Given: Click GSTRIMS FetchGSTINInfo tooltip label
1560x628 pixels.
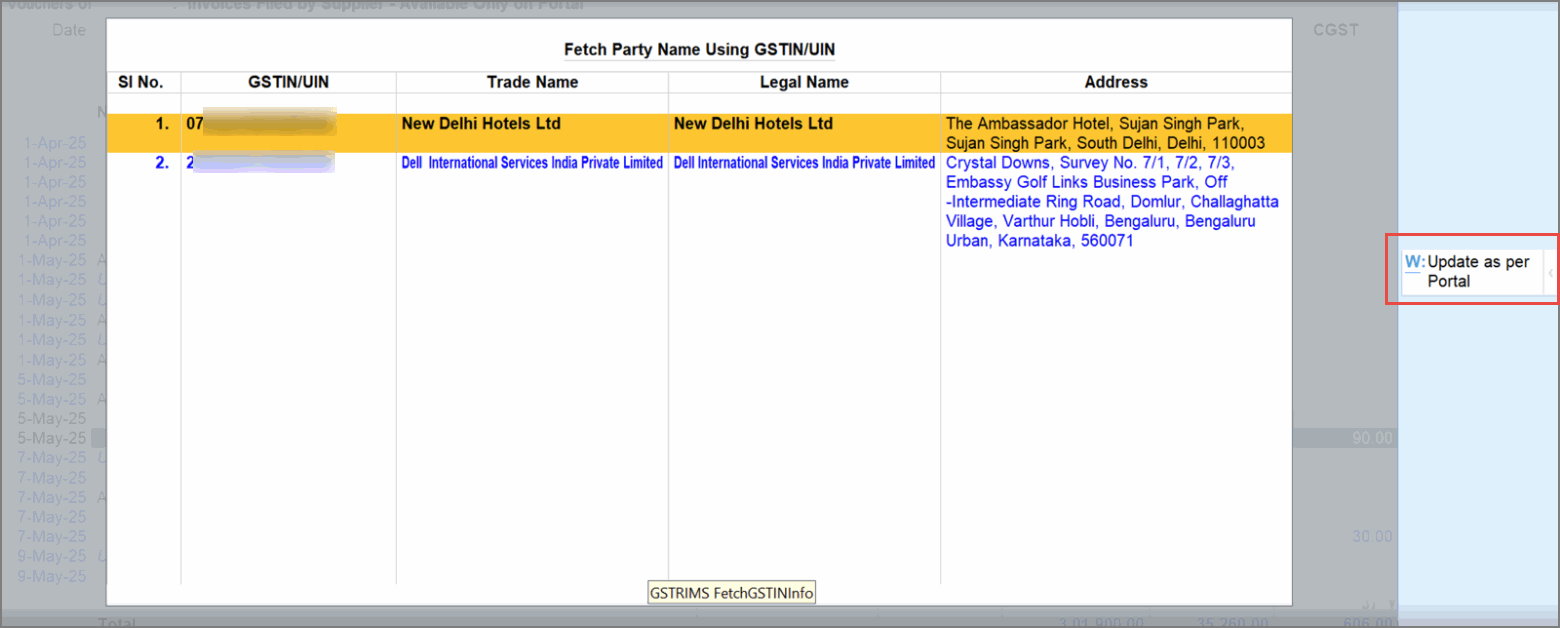Looking at the screenshot, I should (732, 593).
